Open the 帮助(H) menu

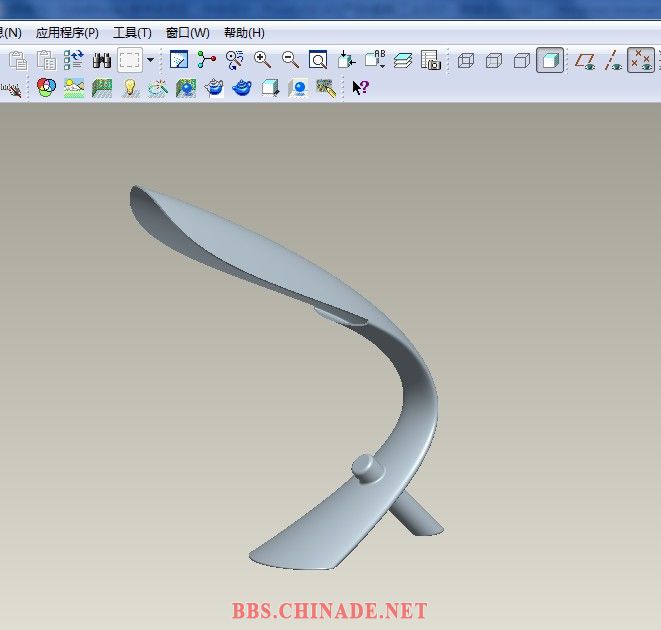pos(244,33)
